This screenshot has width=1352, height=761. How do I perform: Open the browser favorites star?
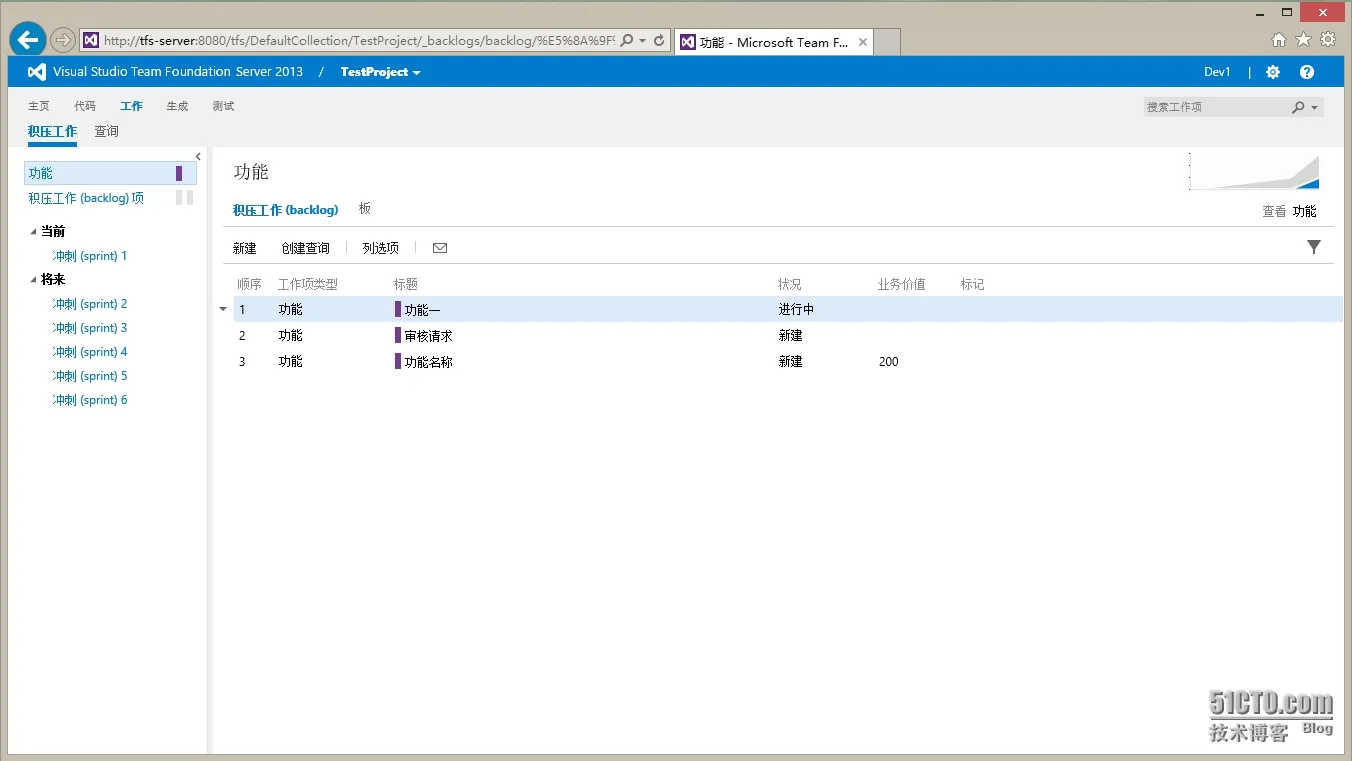pyautogui.click(x=1303, y=40)
